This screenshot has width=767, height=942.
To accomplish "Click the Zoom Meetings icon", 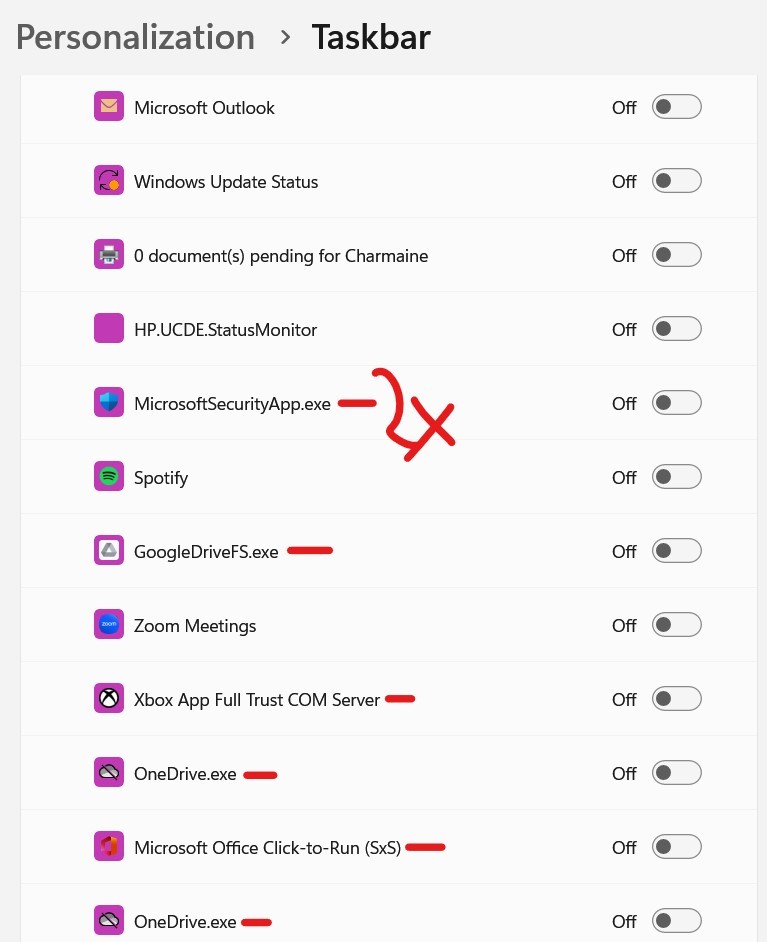I will tap(108, 624).
